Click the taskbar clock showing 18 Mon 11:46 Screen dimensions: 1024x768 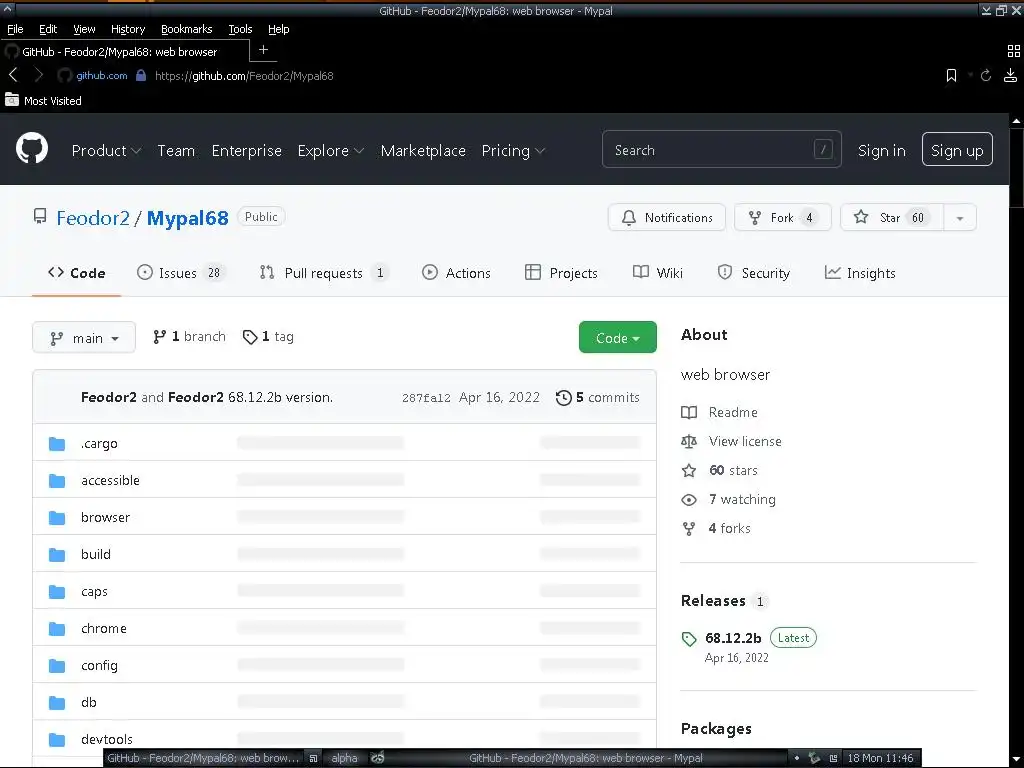[880, 758]
